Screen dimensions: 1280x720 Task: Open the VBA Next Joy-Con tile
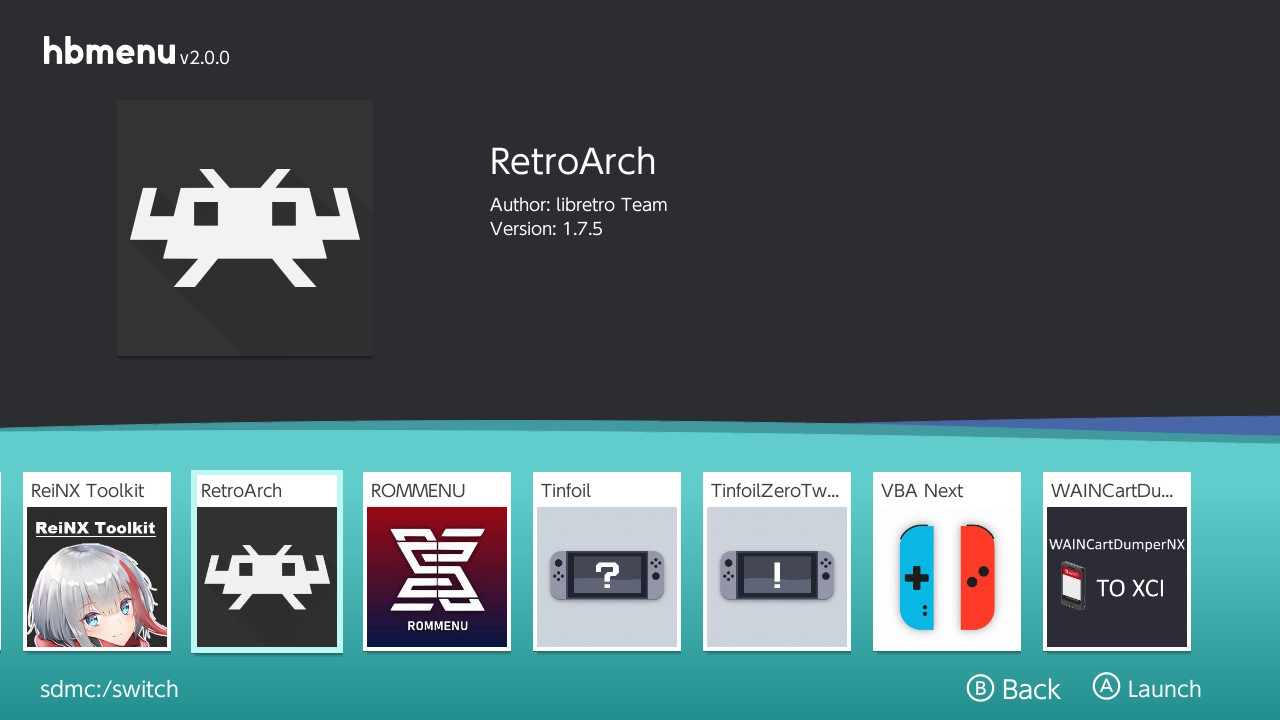pyautogui.click(x=947, y=561)
